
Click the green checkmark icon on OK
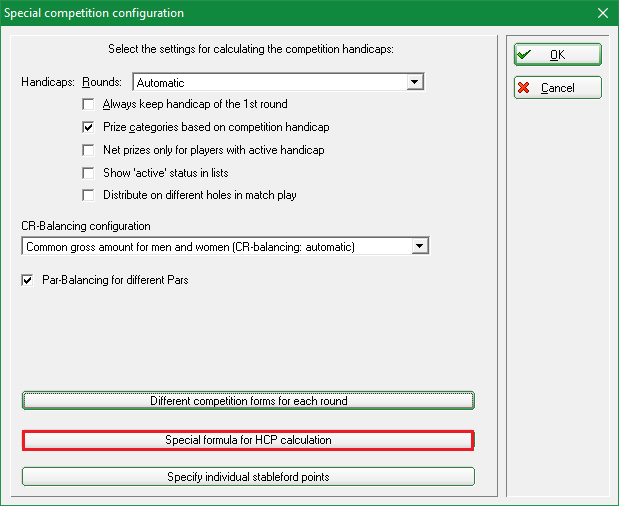(x=524, y=54)
